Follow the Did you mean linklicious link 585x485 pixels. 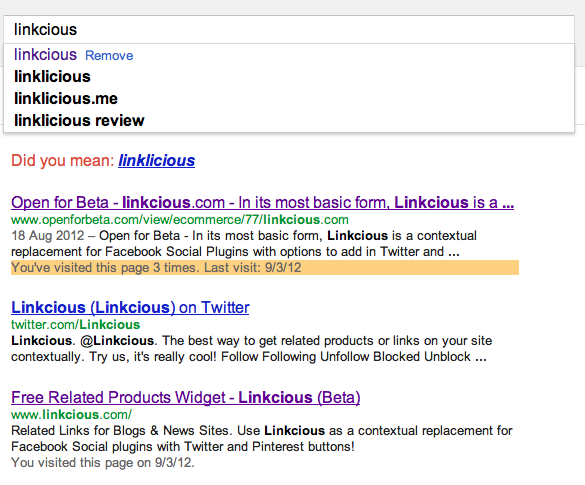[156, 161]
